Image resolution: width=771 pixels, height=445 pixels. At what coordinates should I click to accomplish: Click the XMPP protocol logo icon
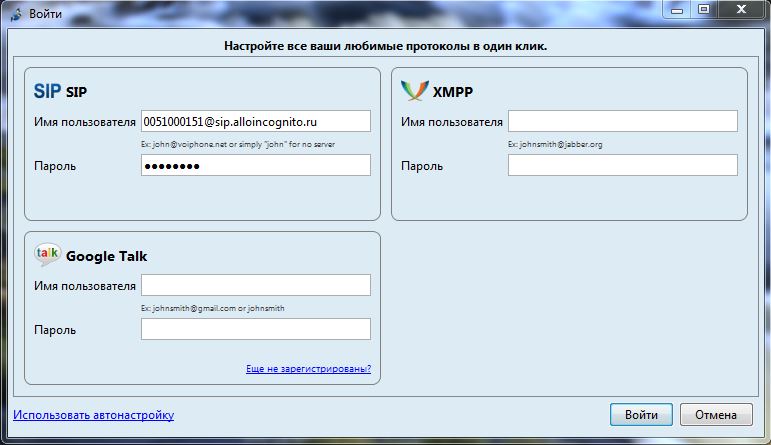pyautogui.click(x=415, y=90)
